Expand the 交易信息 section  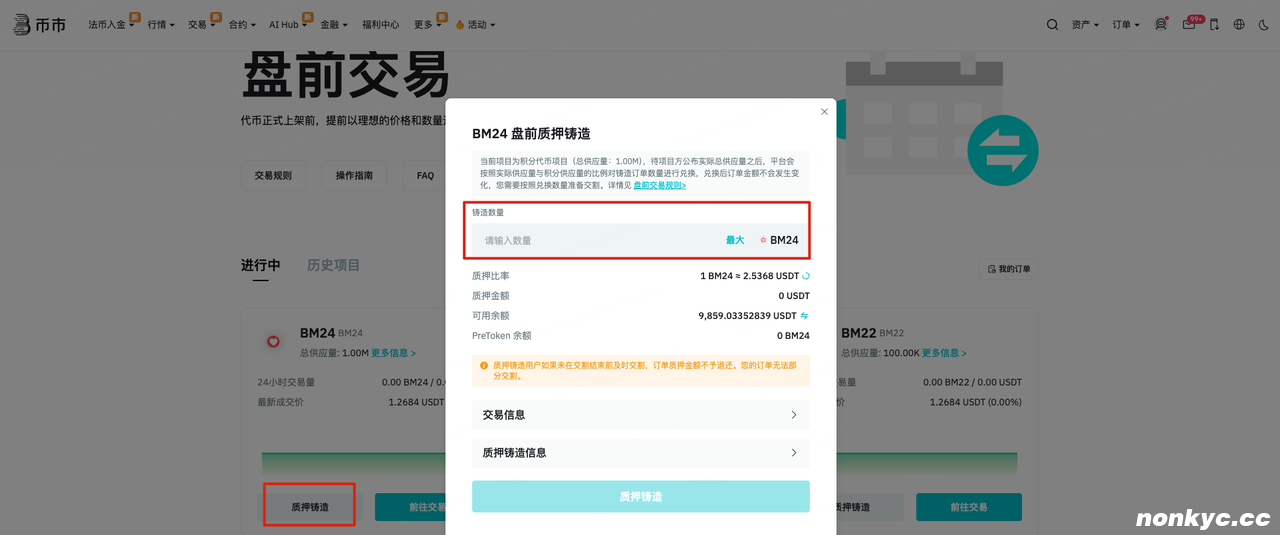(x=640, y=415)
